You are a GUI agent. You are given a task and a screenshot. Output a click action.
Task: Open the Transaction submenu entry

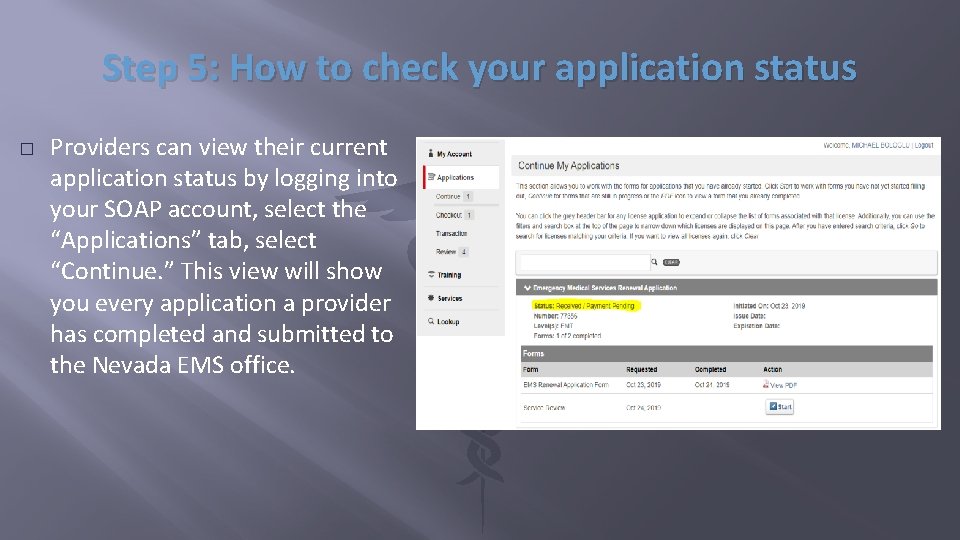[451, 233]
